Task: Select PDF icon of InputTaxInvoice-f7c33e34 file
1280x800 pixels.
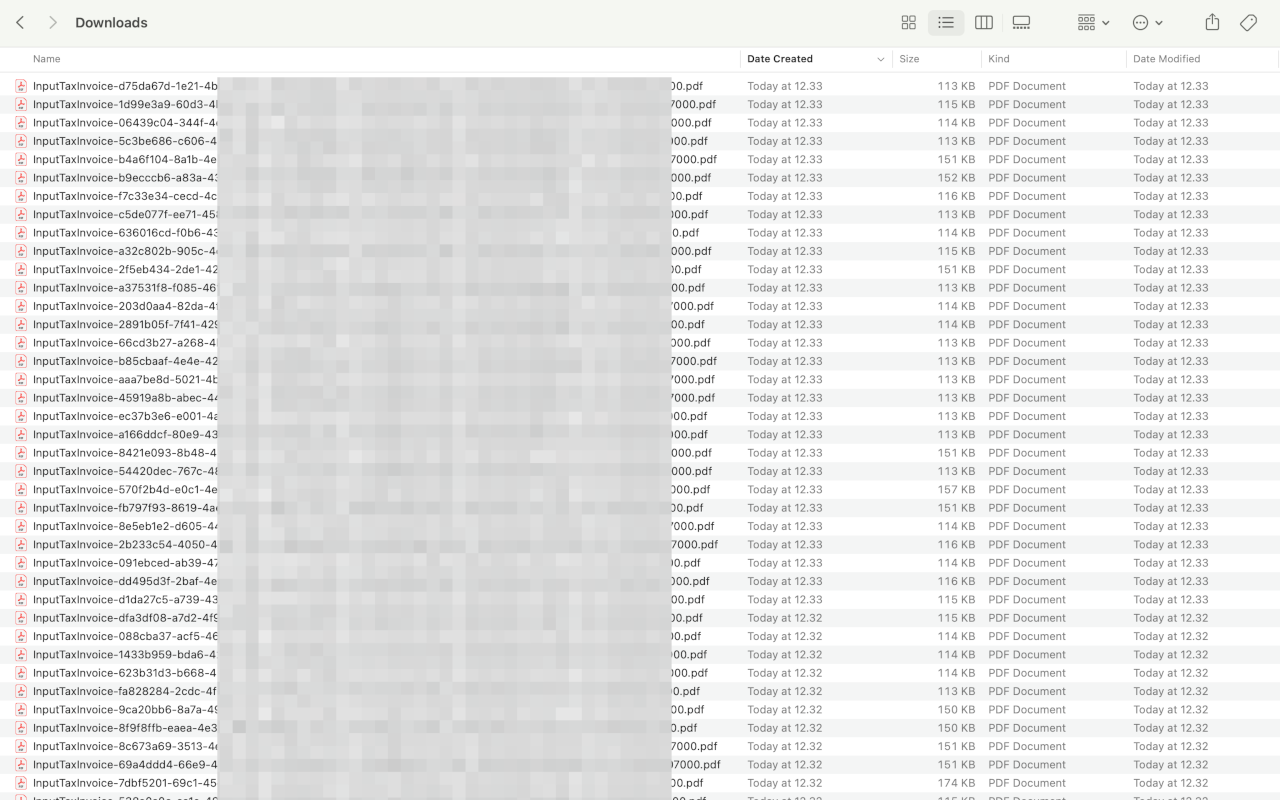Action: [x=21, y=196]
